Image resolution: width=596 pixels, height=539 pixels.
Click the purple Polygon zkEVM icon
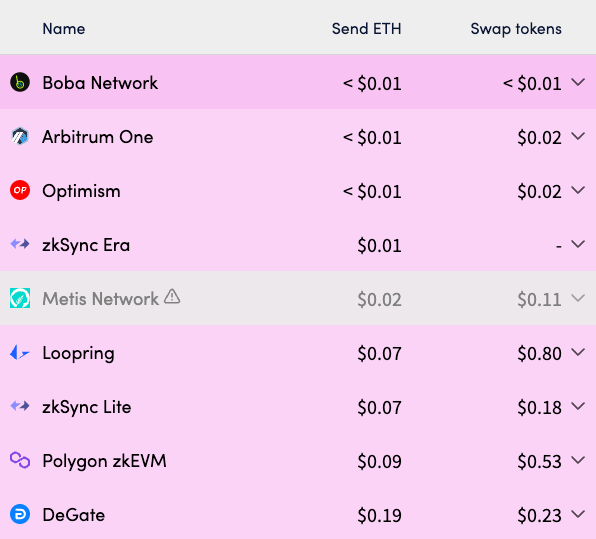(20, 460)
